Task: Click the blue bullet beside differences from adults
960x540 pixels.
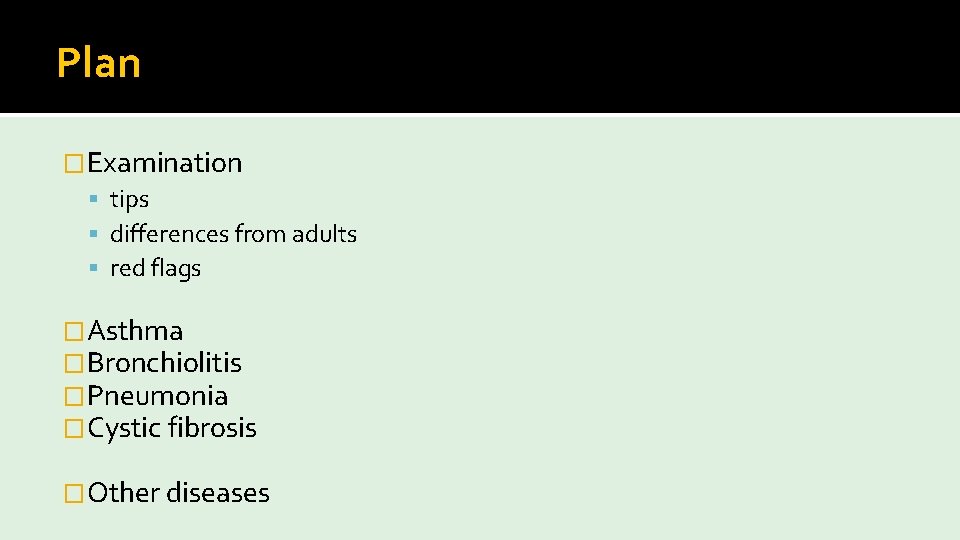Action: [x=94, y=233]
